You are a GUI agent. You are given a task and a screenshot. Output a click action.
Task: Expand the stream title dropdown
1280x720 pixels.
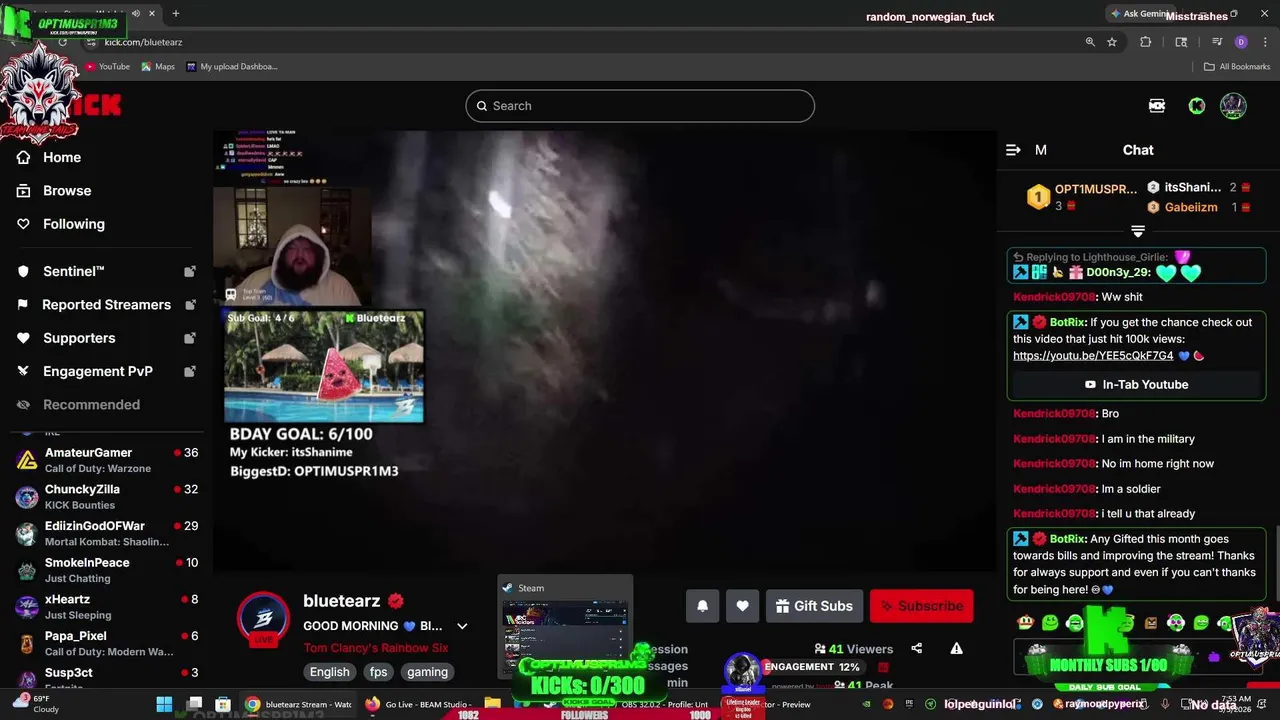pyautogui.click(x=462, y=626)
